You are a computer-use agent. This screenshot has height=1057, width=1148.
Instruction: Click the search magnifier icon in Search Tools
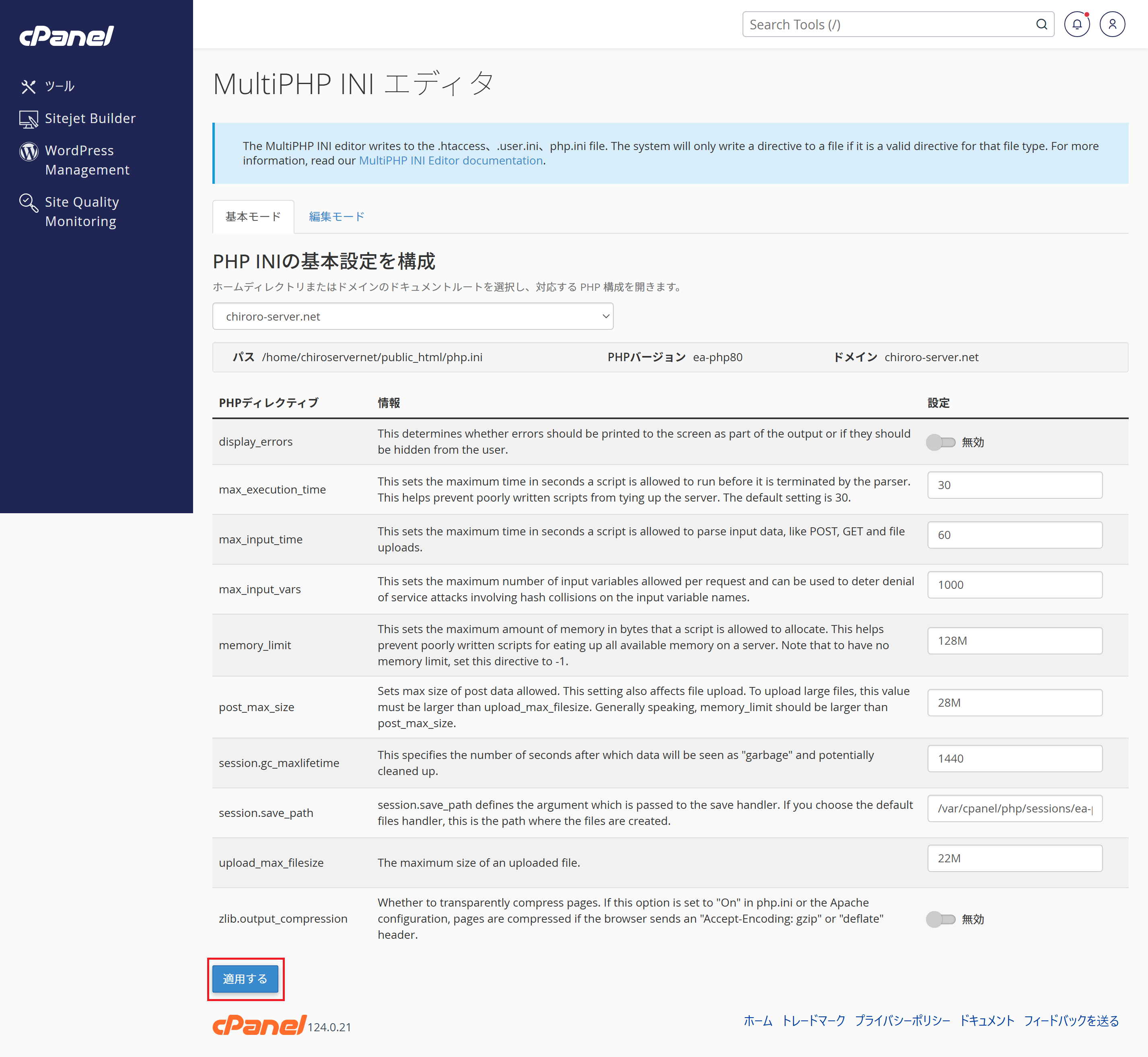click(1041, 25)
